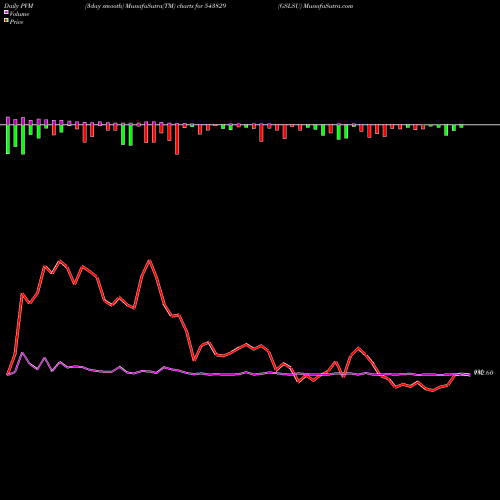Click the latest price value label at line end
The width and height of the screenshot is (500, 500).
click(x=483, y=373)
